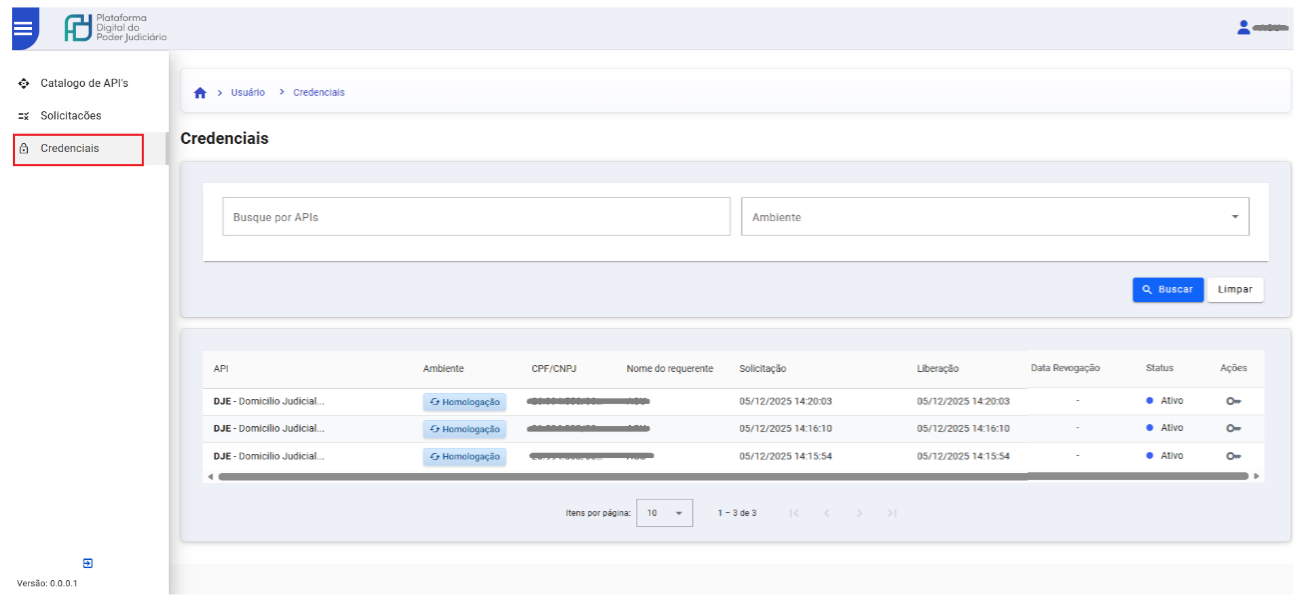Click the Busque por APIs search field

click(x=476, y=217)
